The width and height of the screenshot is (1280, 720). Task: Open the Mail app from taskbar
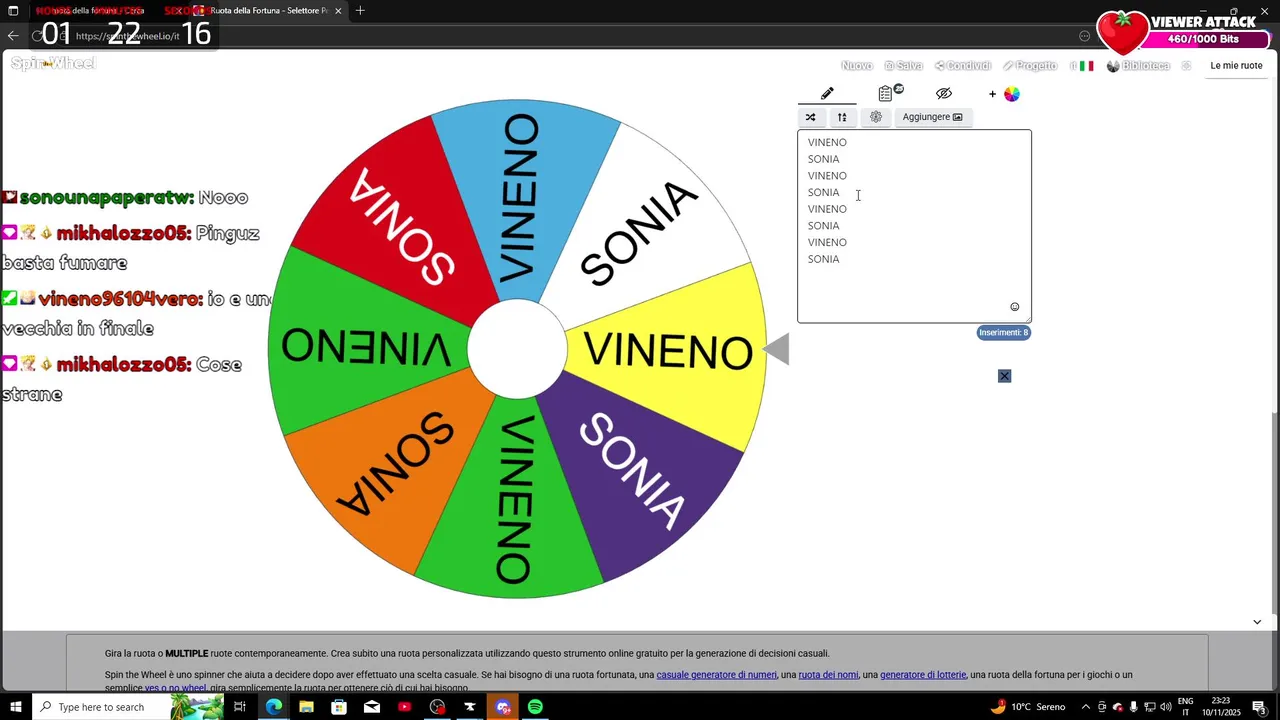click(372, 707)
